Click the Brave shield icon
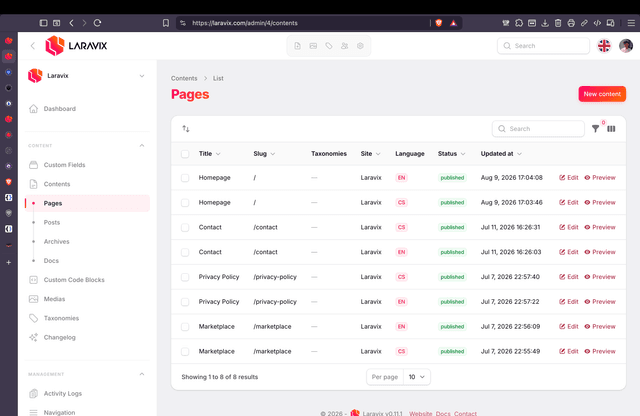 pyautogui.click(x=439, y=23)
